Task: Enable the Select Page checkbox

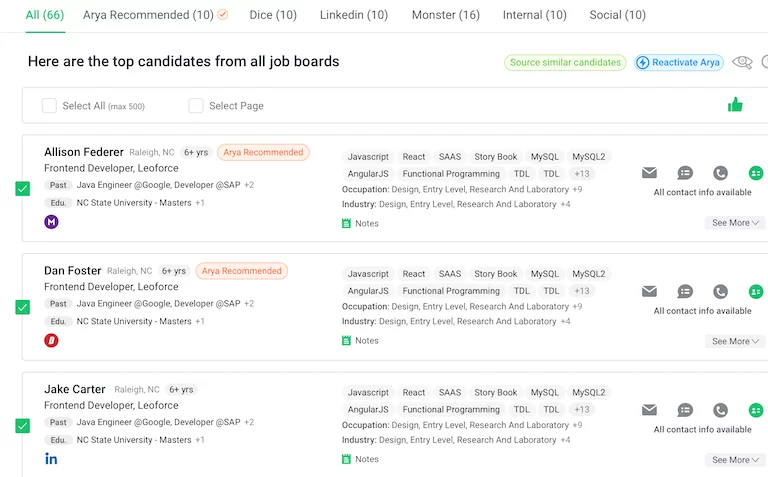Action: (x=196, y=106)
